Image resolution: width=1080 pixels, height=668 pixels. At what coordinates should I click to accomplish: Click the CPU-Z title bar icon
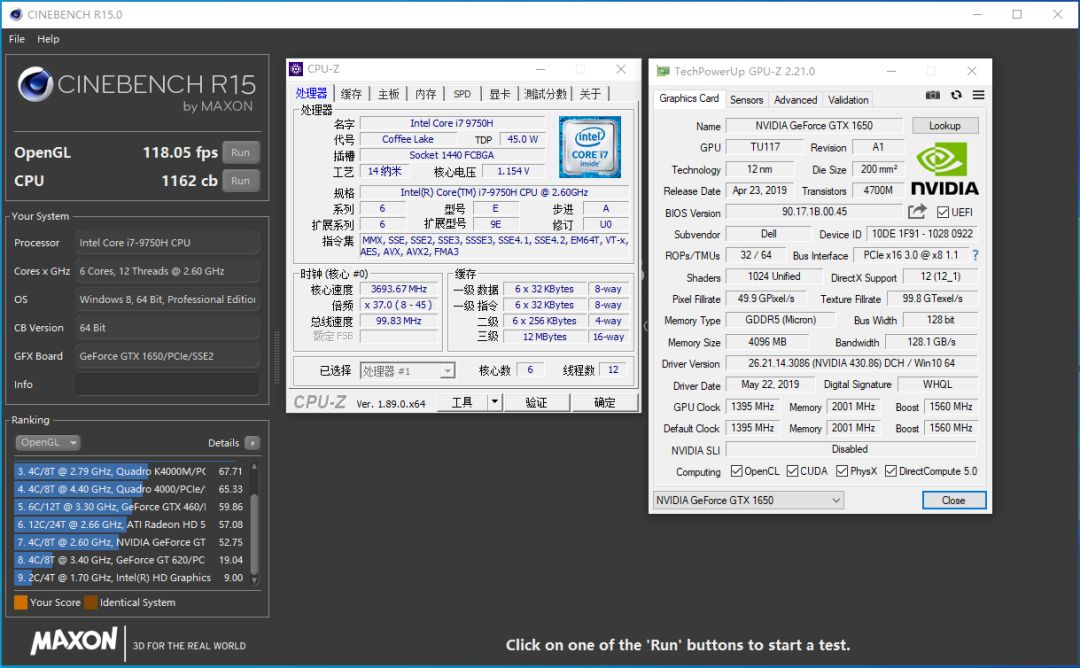[x=297, y=69]
